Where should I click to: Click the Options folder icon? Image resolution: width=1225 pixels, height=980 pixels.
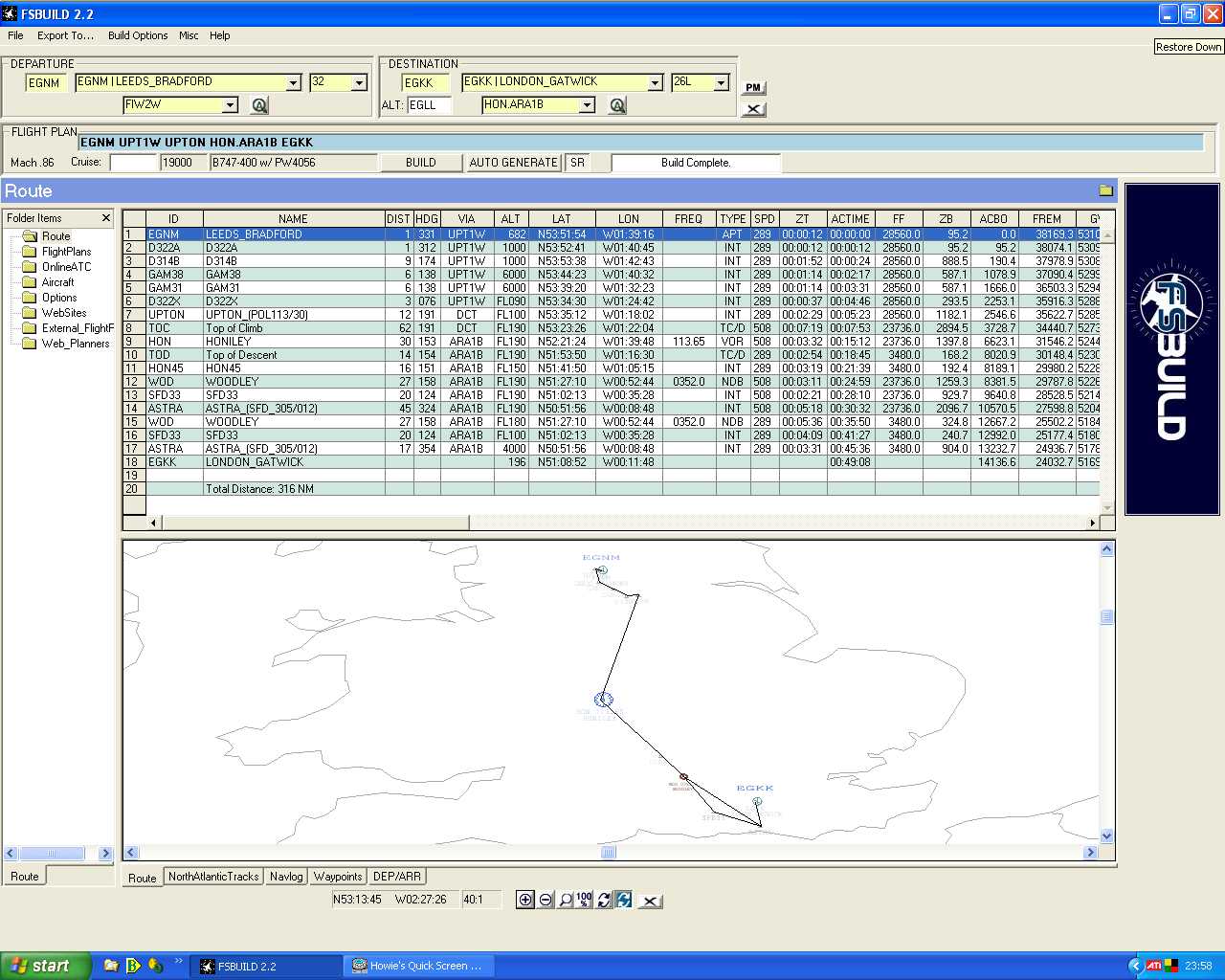(29, 298)
